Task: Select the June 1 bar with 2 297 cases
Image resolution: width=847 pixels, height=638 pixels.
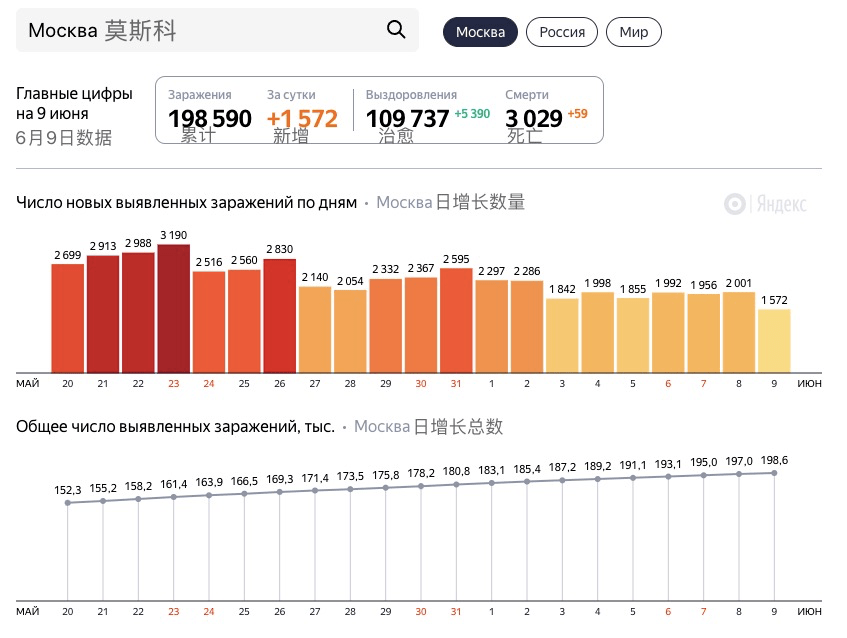Action: click(492, 326)
